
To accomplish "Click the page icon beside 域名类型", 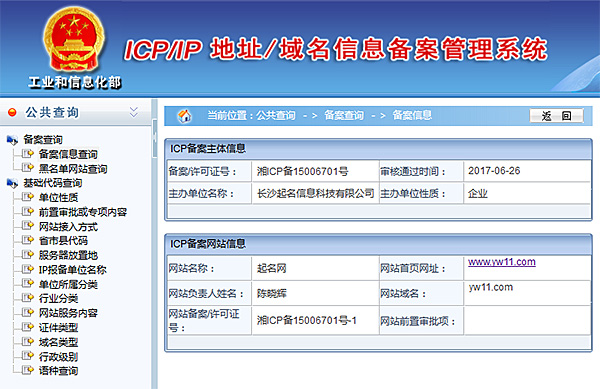I will (28, 341).
